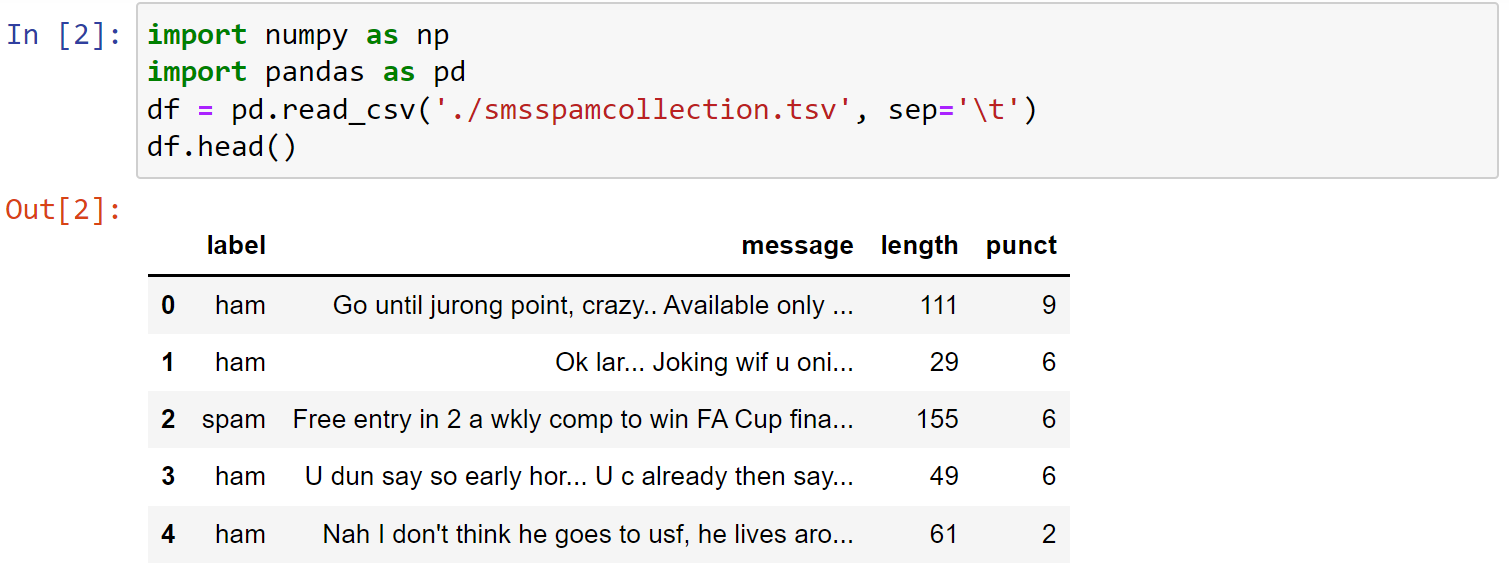Place cursor in the import numpy line
The image size is (1509, 568).
tap(298, 35)
